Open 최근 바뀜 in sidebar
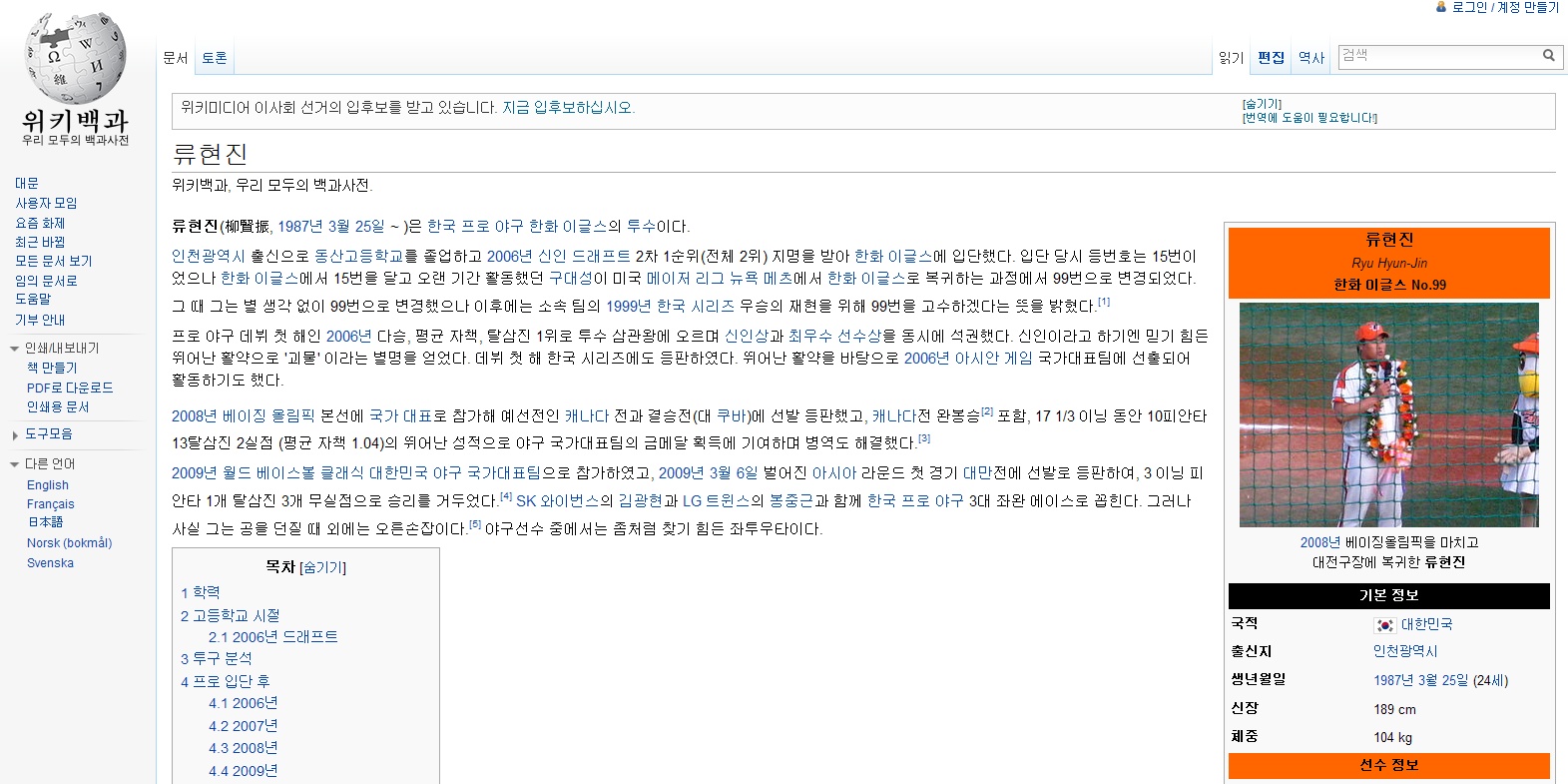Screen dimensions: 1568x784 [40, 242]
